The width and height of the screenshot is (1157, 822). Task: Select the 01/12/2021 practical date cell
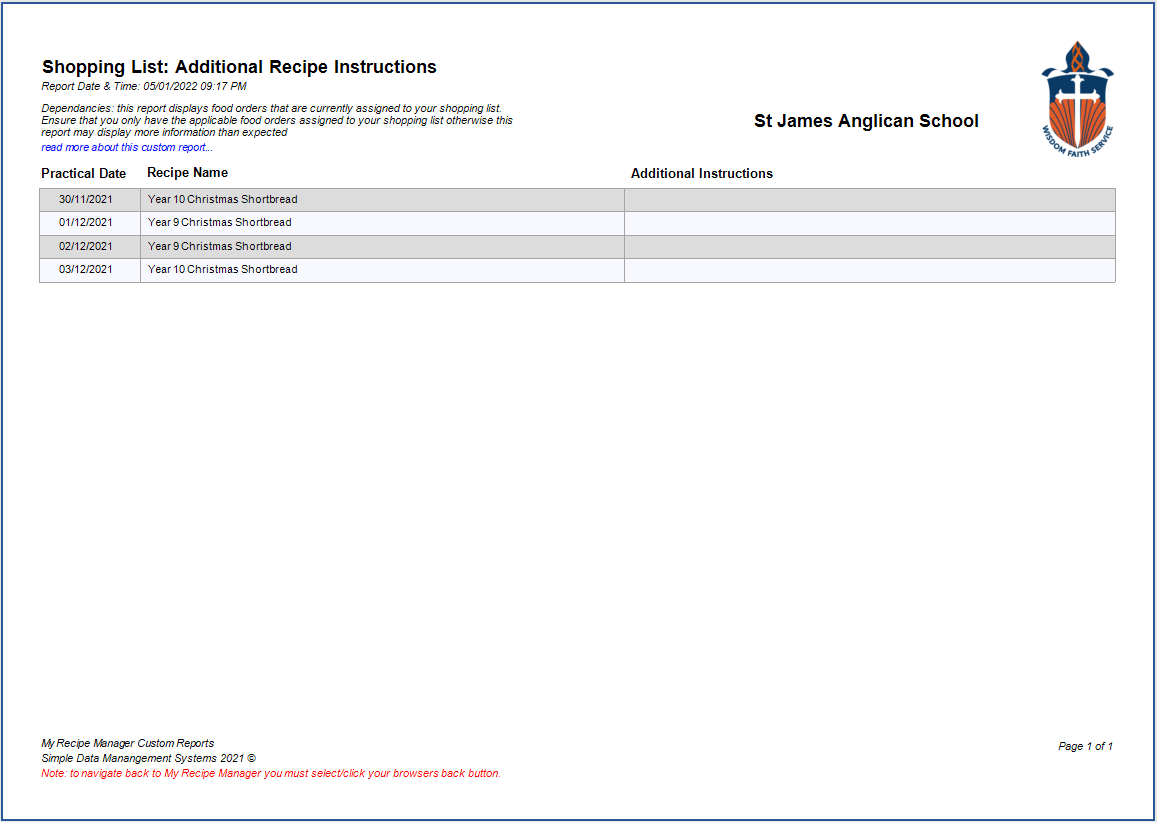coord(86,223)
